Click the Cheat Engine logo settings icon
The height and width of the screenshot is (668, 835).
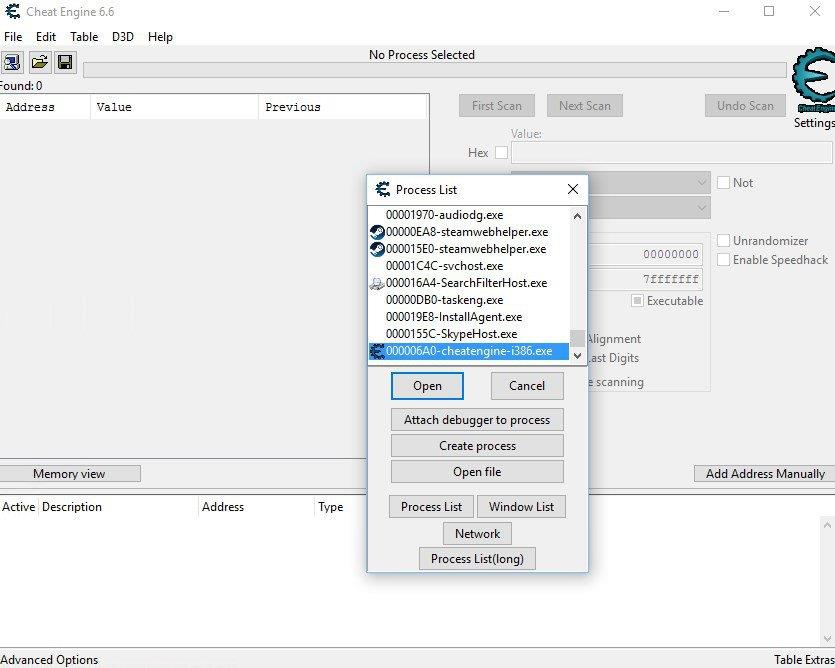(x=813, y=80)
